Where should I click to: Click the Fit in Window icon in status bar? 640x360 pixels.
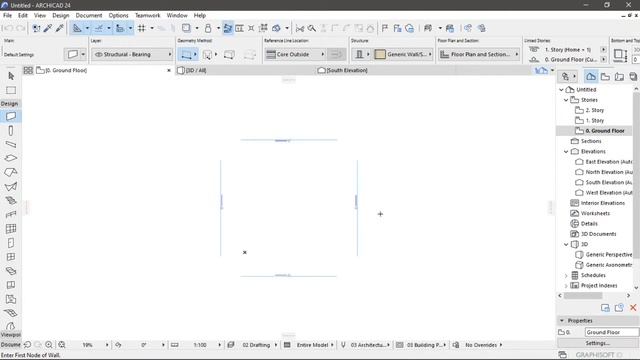click(x=62, y=345)
